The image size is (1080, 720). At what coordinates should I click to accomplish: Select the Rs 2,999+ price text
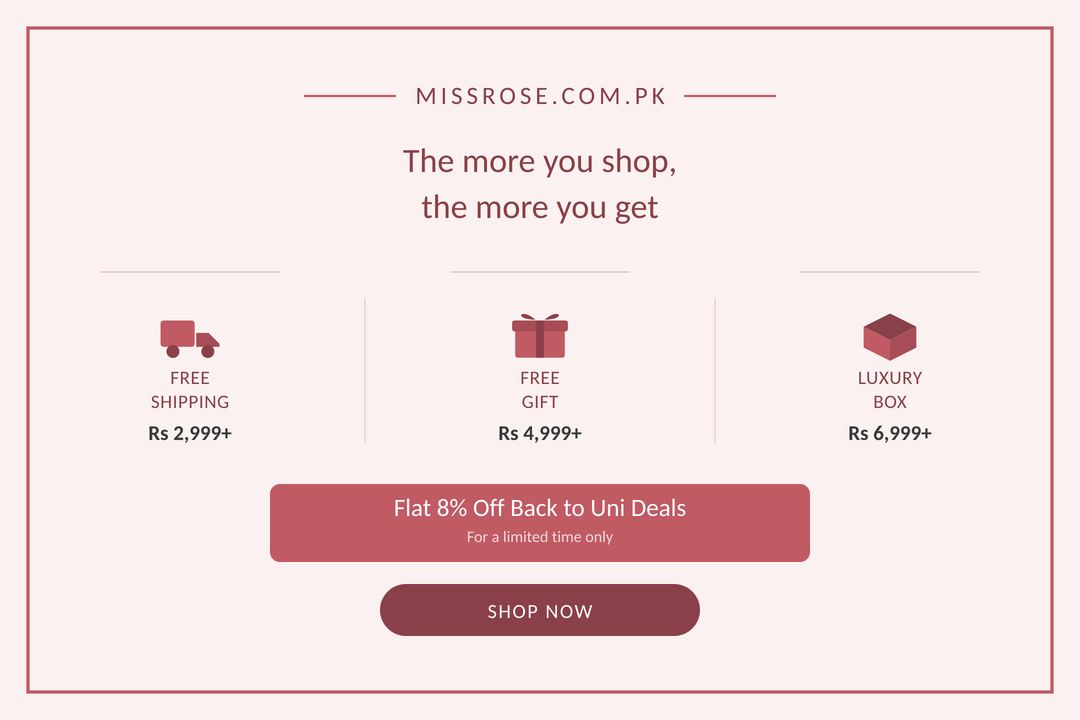pos(190,433)
